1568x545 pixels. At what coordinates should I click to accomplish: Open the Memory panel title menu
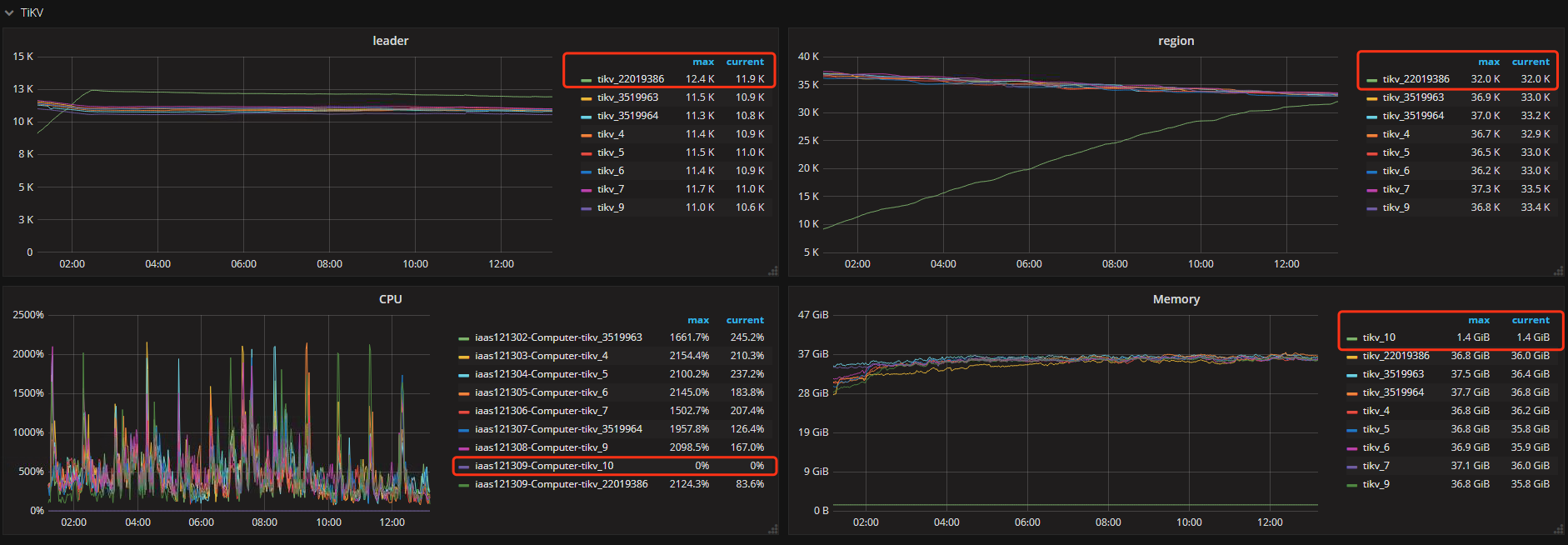(x=1176, y=299)
